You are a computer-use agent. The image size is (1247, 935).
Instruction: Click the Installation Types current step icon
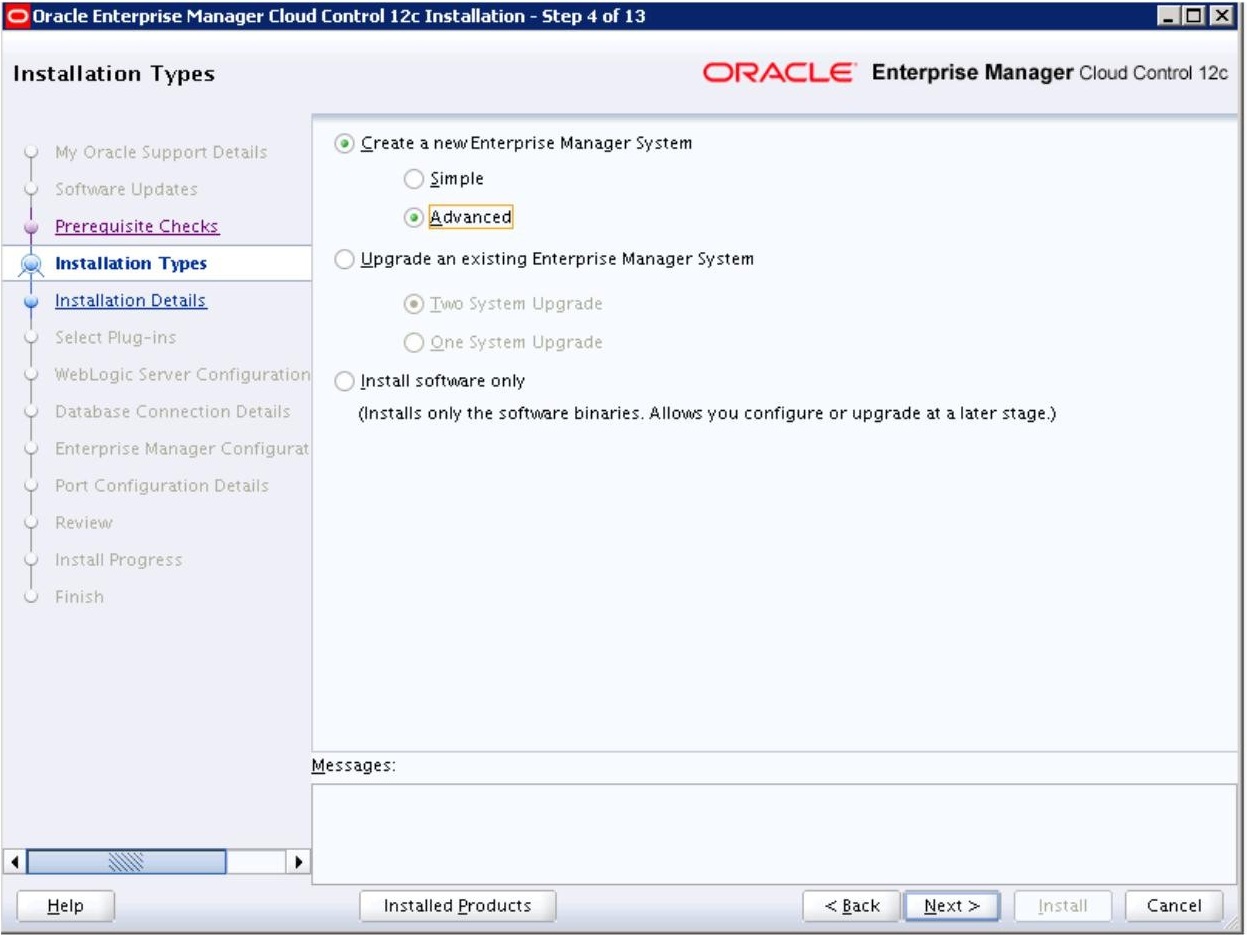31,264
